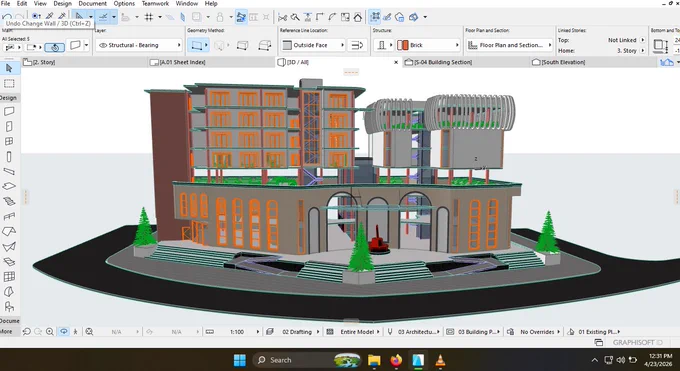This screenshot has height=371, width=680.
Task: Choose the Door tool in toolbox
Action: point(9,126)
